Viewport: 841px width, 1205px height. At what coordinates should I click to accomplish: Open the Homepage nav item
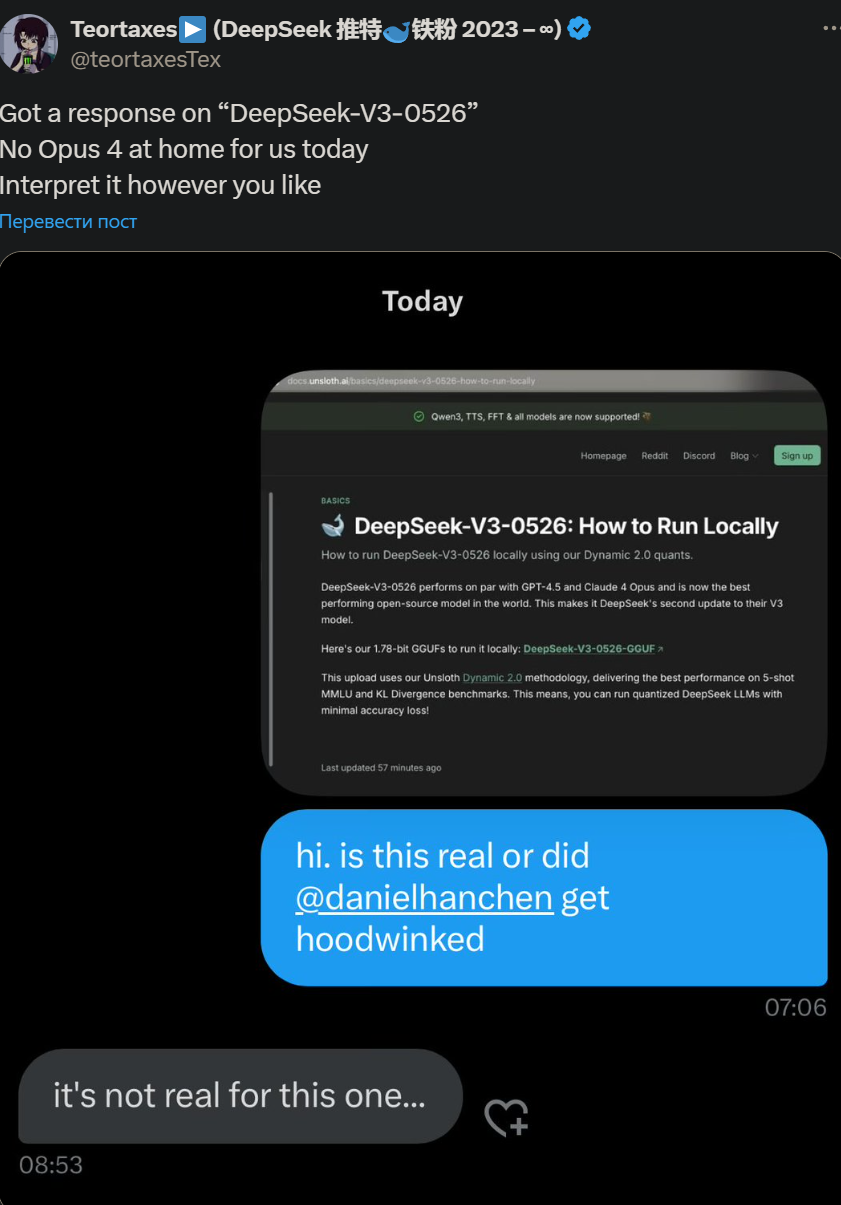(x=603, y=456)
